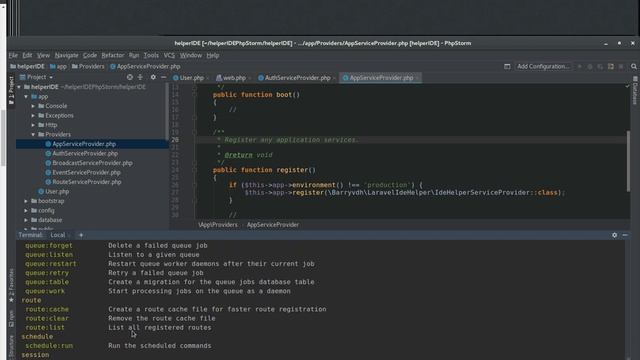640x360 pixels.
Task: Click the Run arrow icon in toolbar
Action: [580, 66]
